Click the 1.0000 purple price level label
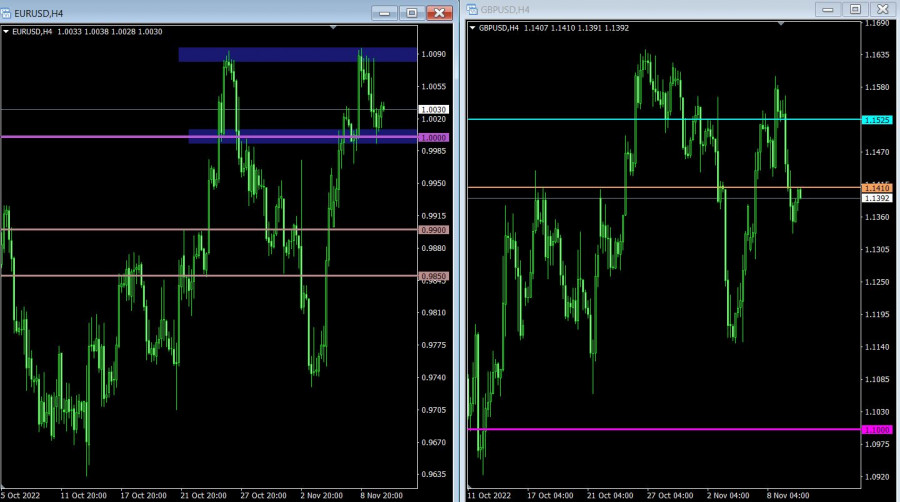Screen dimensions: 900x502 click(435, 137)
